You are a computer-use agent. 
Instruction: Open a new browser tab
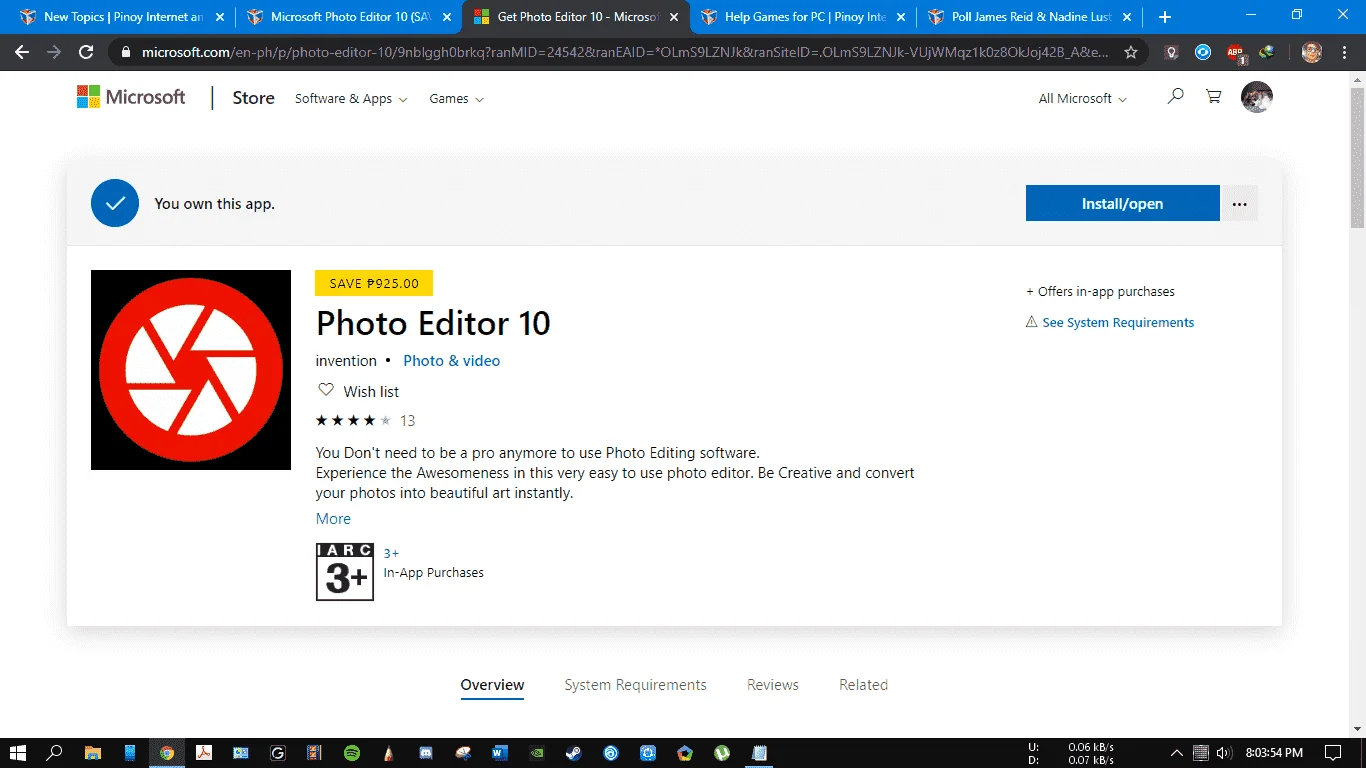(1165, 17)
